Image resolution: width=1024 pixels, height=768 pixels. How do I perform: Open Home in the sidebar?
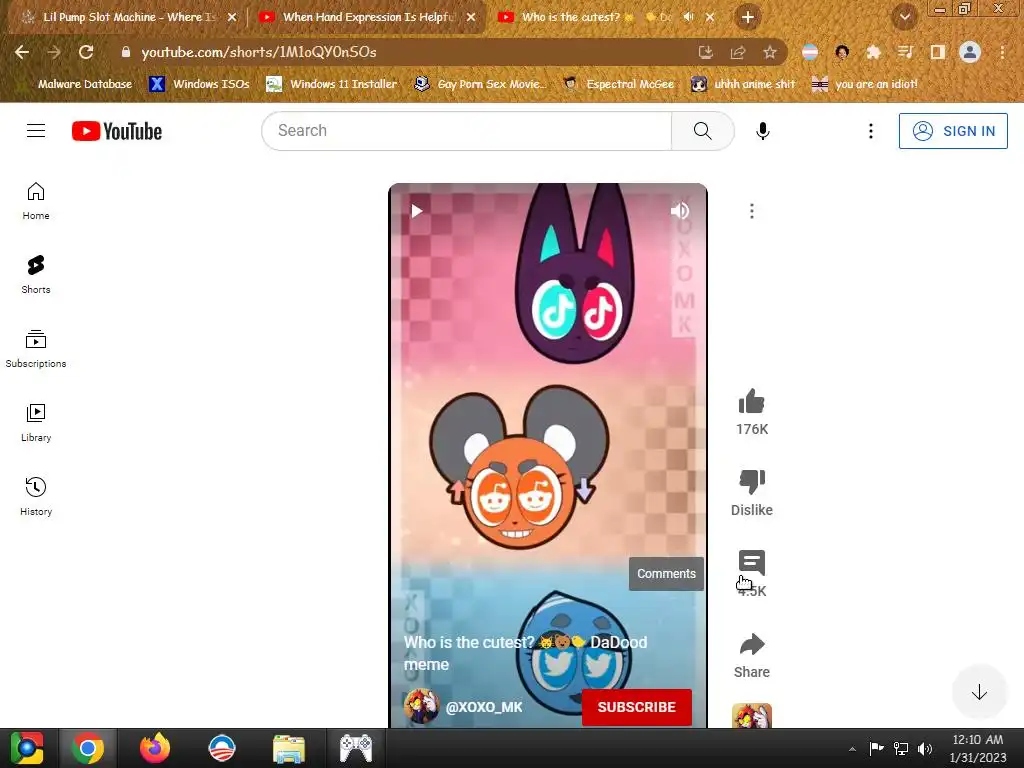[x=36, y=201]
